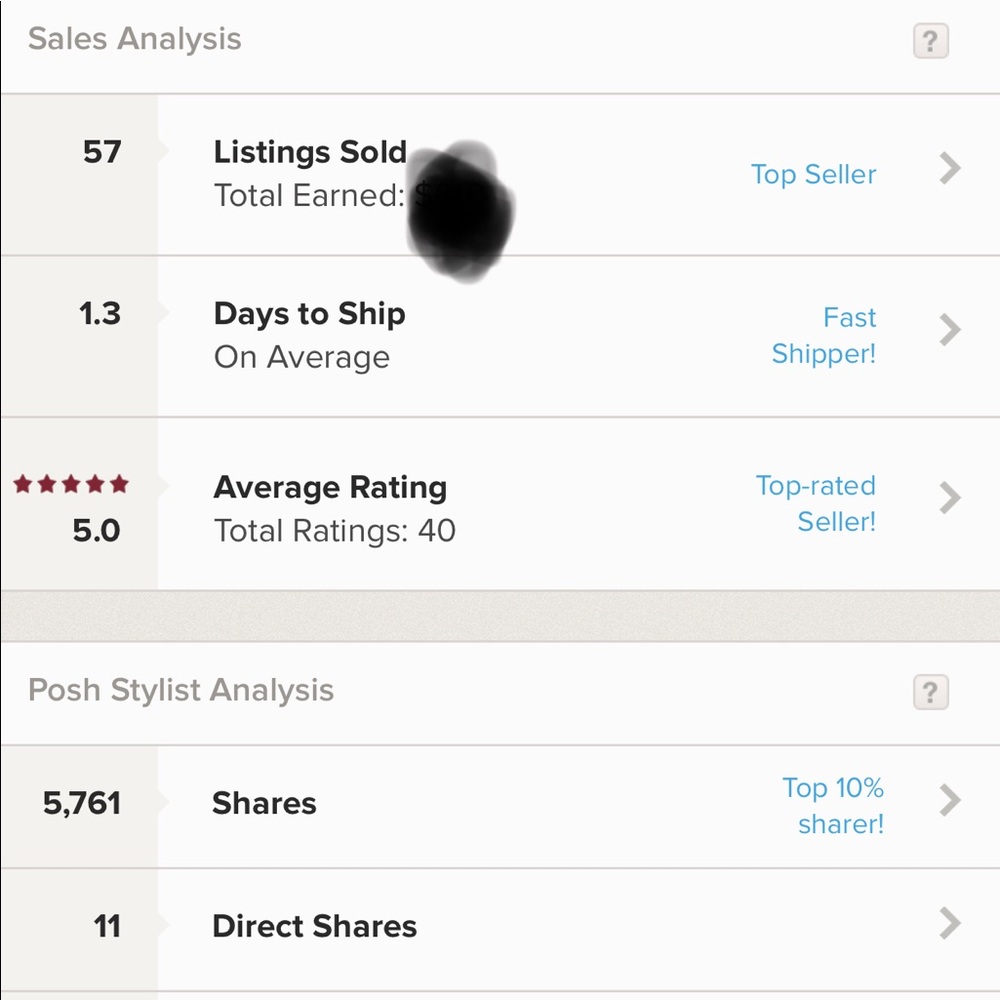Click the Top-rated Seller! link
Viewport: 1000px width, 1000px height.
pos(816,504)
